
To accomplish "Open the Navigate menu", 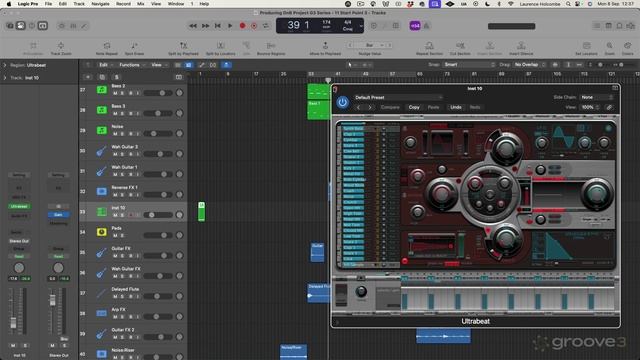I will [100, 4].
